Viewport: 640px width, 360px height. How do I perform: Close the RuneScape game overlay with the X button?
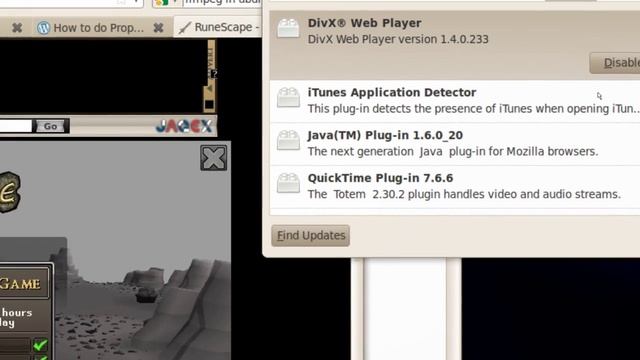[213, 158]
